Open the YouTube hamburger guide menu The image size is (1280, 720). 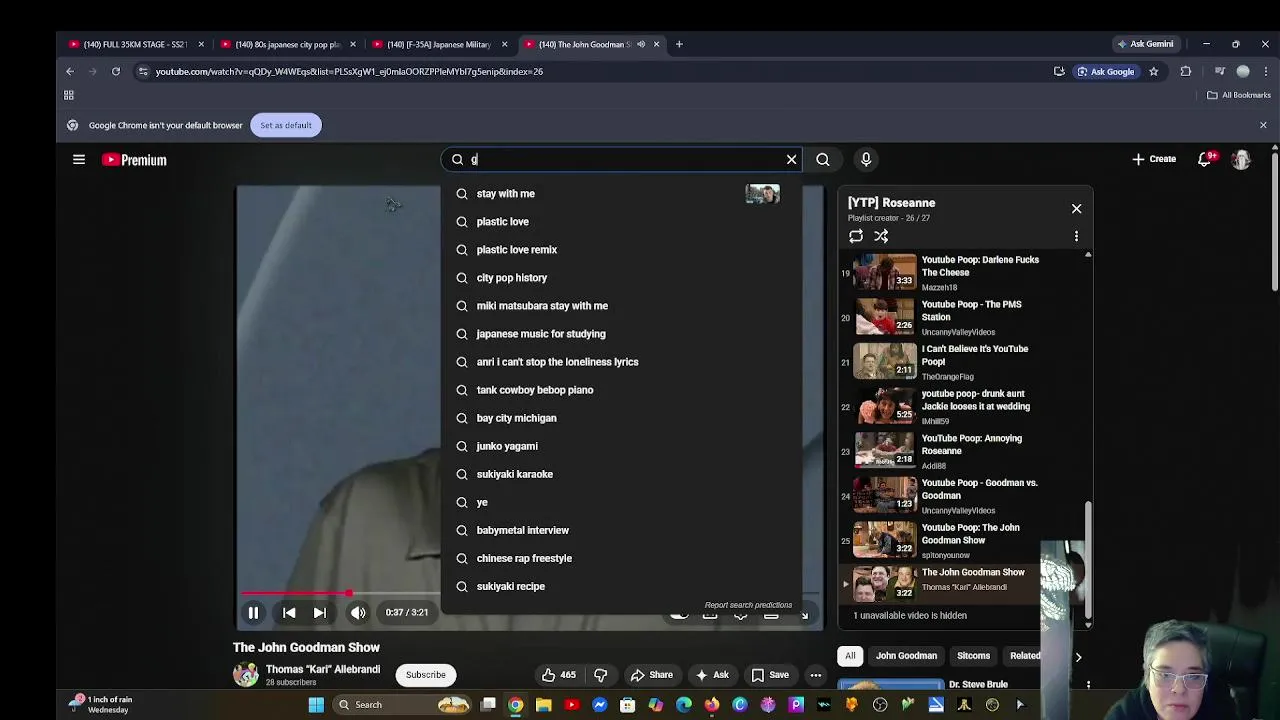click(x=79, y=159)
